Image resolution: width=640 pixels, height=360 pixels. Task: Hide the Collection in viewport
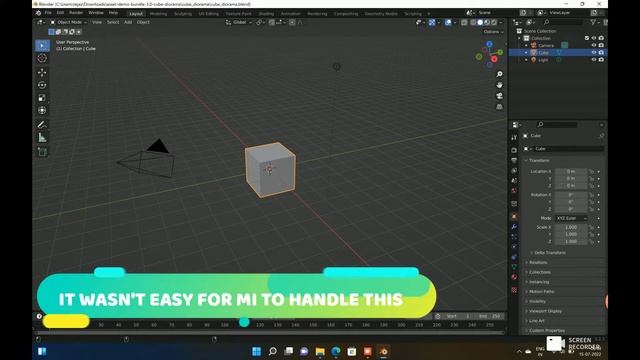594,38
